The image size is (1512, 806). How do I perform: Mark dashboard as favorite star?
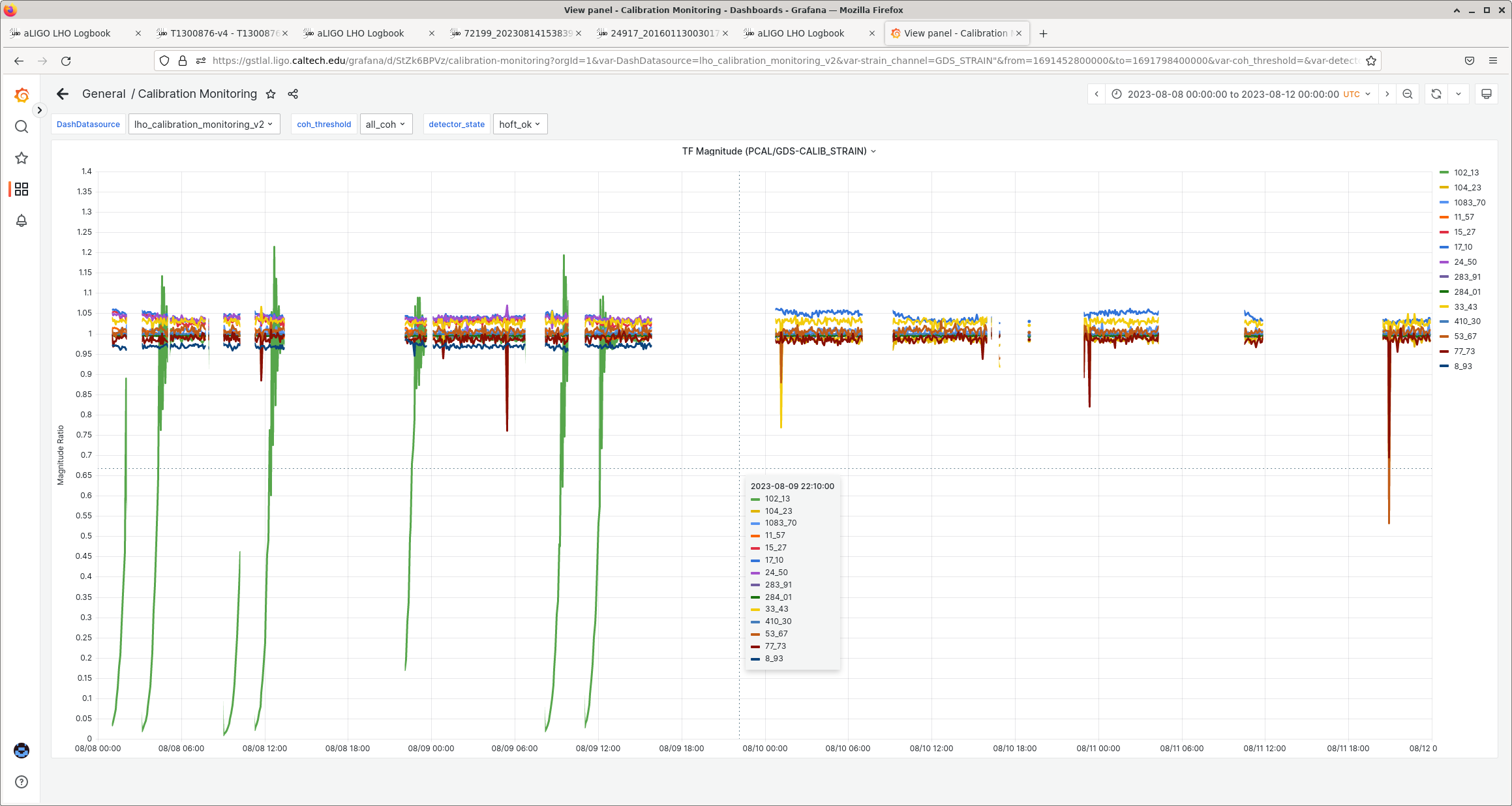[x=271, y=94]
